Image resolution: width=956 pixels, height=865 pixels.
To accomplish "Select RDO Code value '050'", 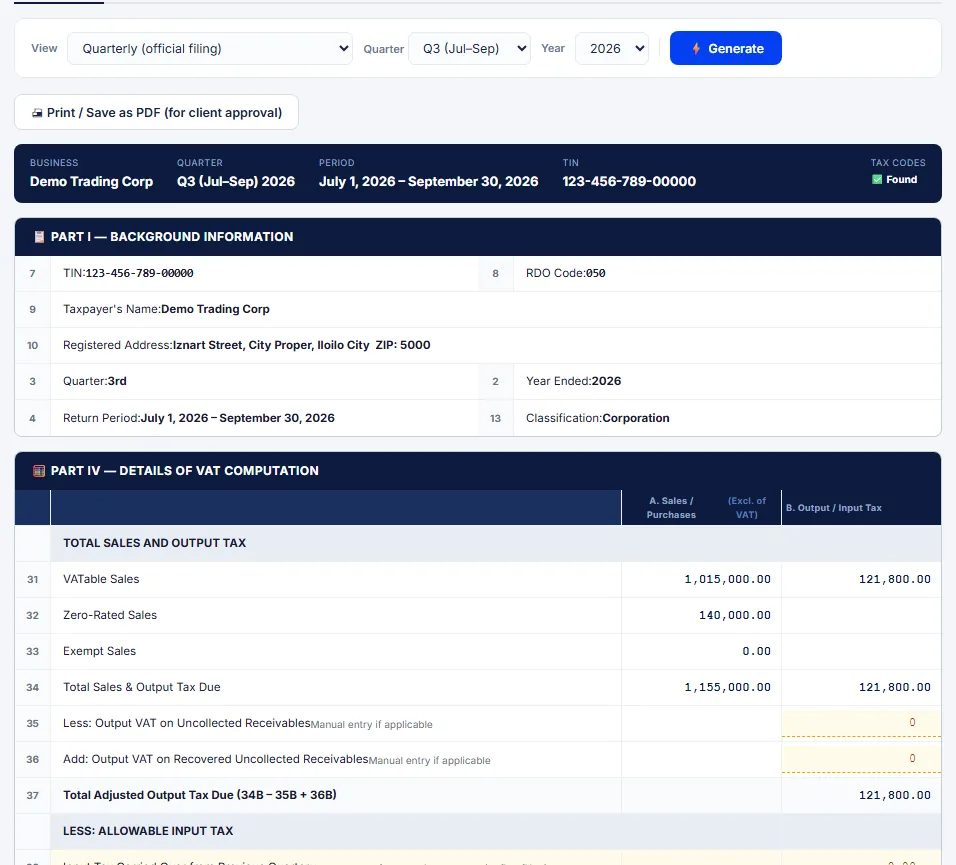I will tap(596, 273).
